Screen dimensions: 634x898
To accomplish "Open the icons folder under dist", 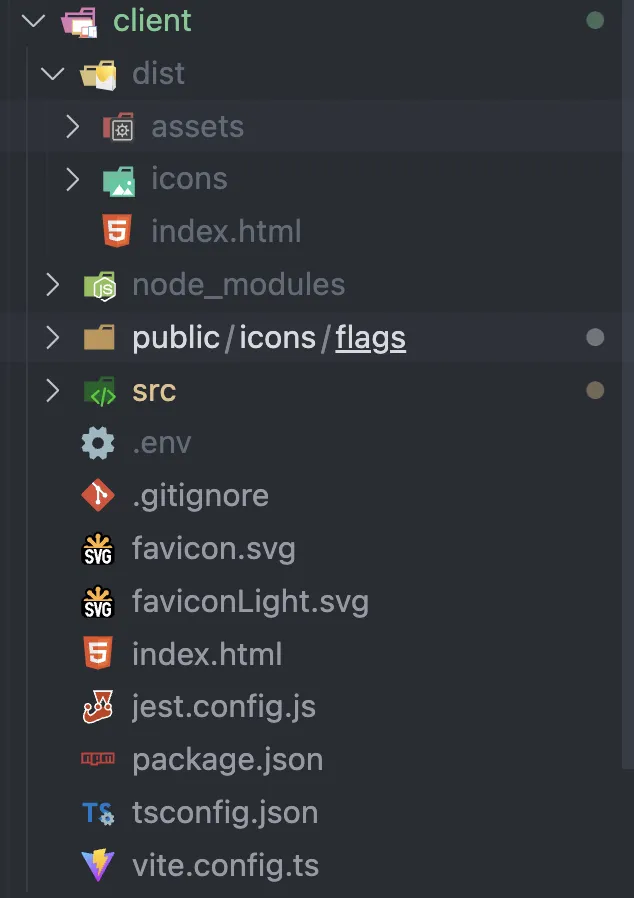I will [189, 179].
